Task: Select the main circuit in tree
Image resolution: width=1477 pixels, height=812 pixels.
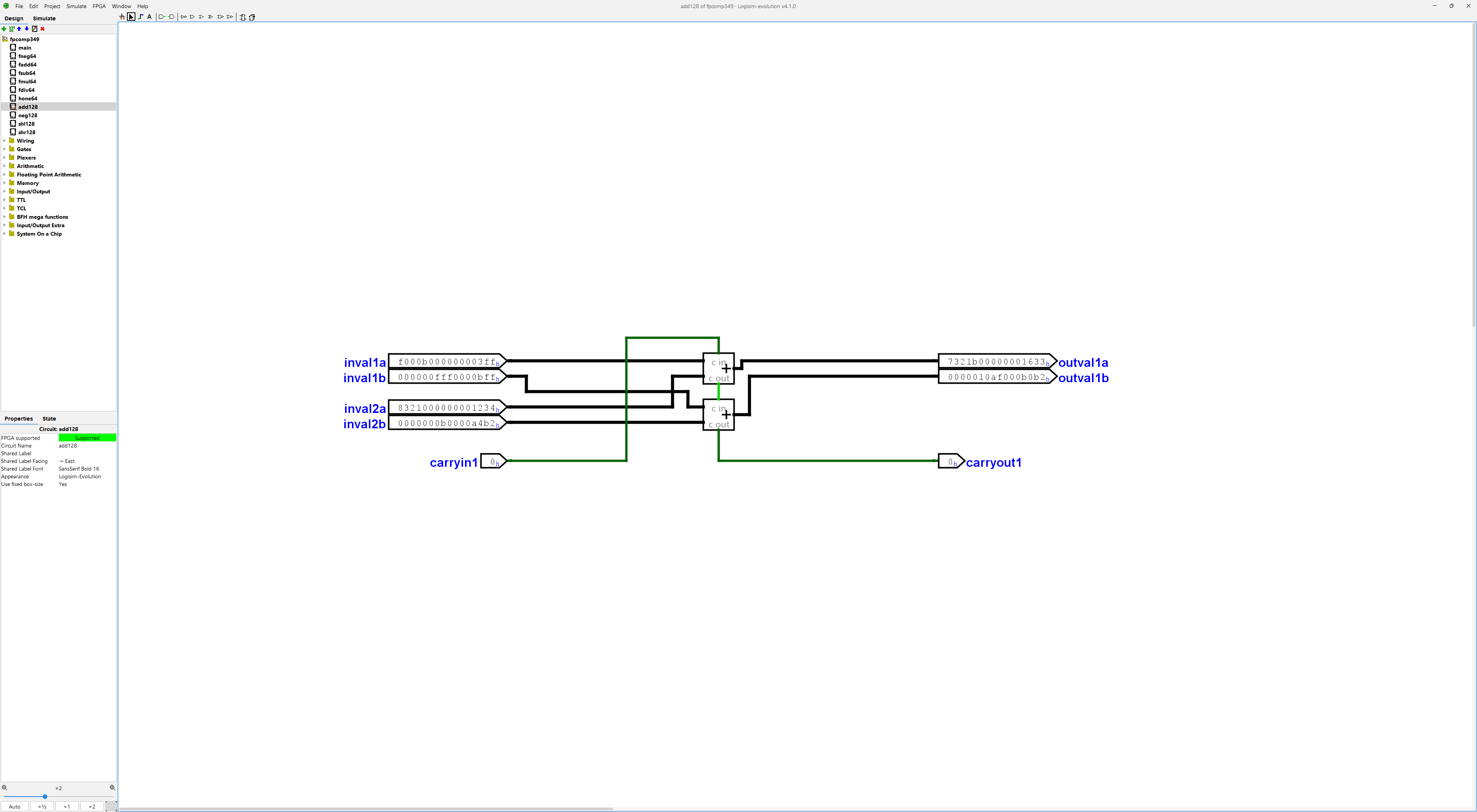Action: coord(25,48)
